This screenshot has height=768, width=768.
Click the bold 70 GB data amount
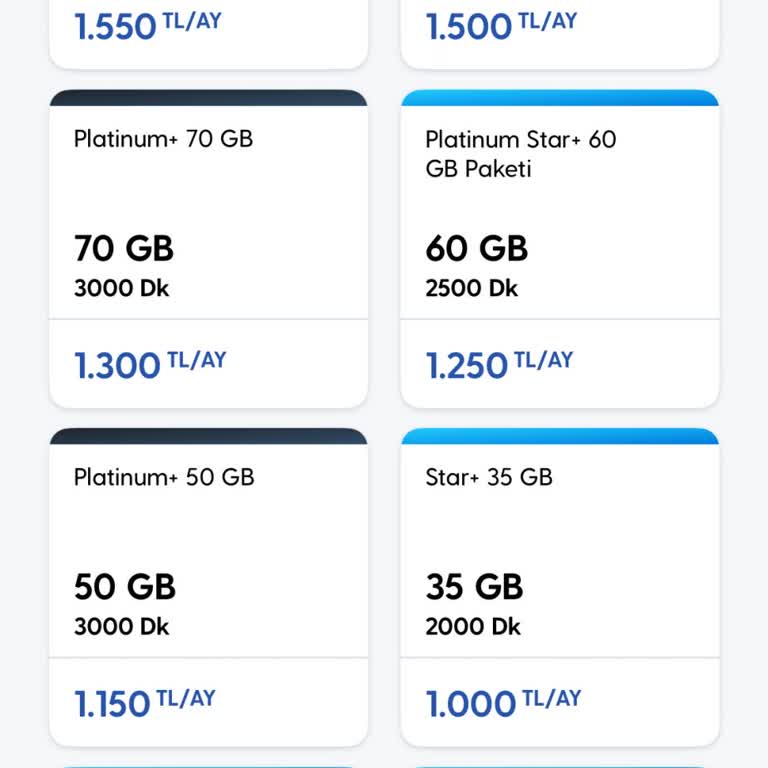124,248
